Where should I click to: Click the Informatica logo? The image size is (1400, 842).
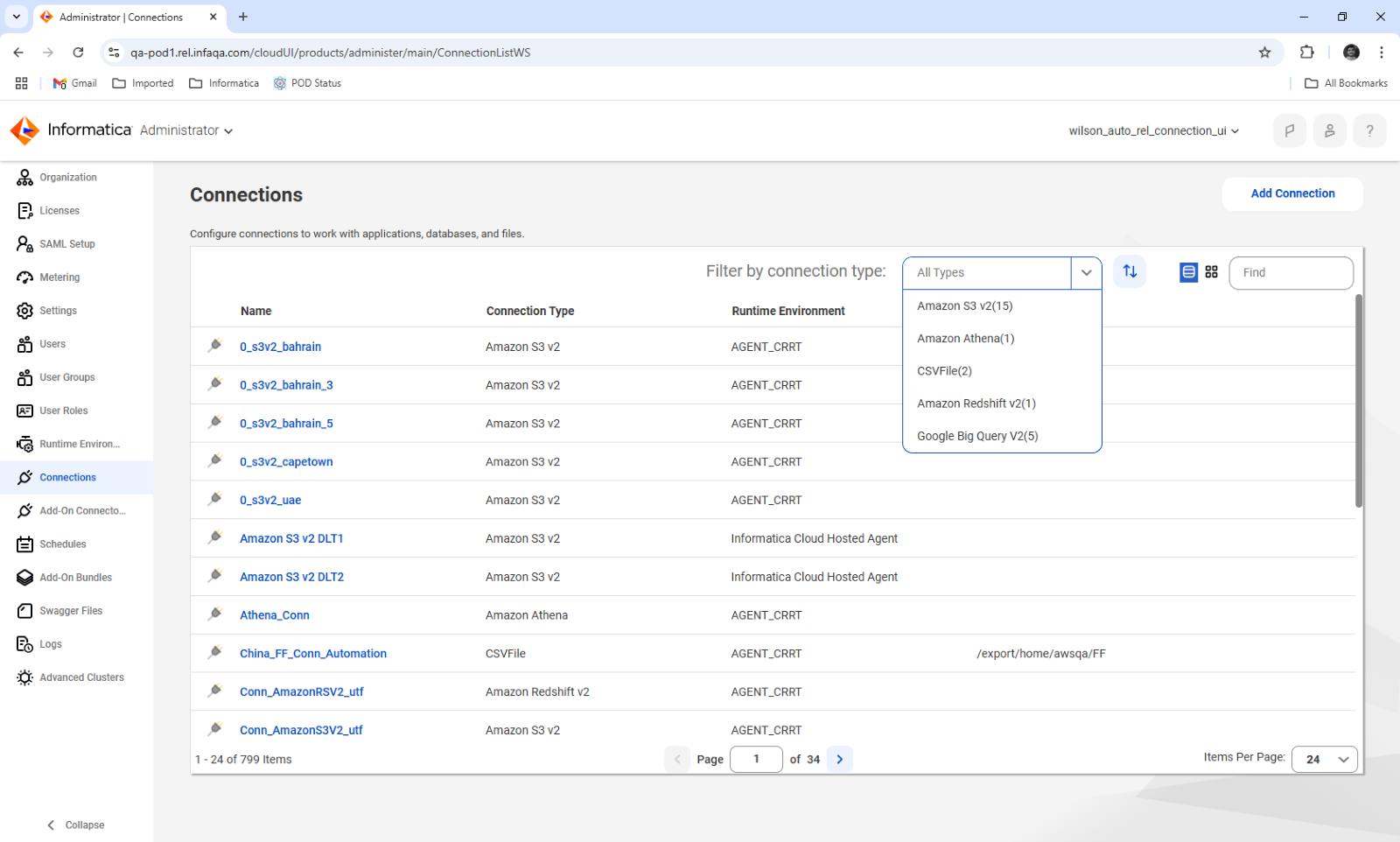click(71, 130)
